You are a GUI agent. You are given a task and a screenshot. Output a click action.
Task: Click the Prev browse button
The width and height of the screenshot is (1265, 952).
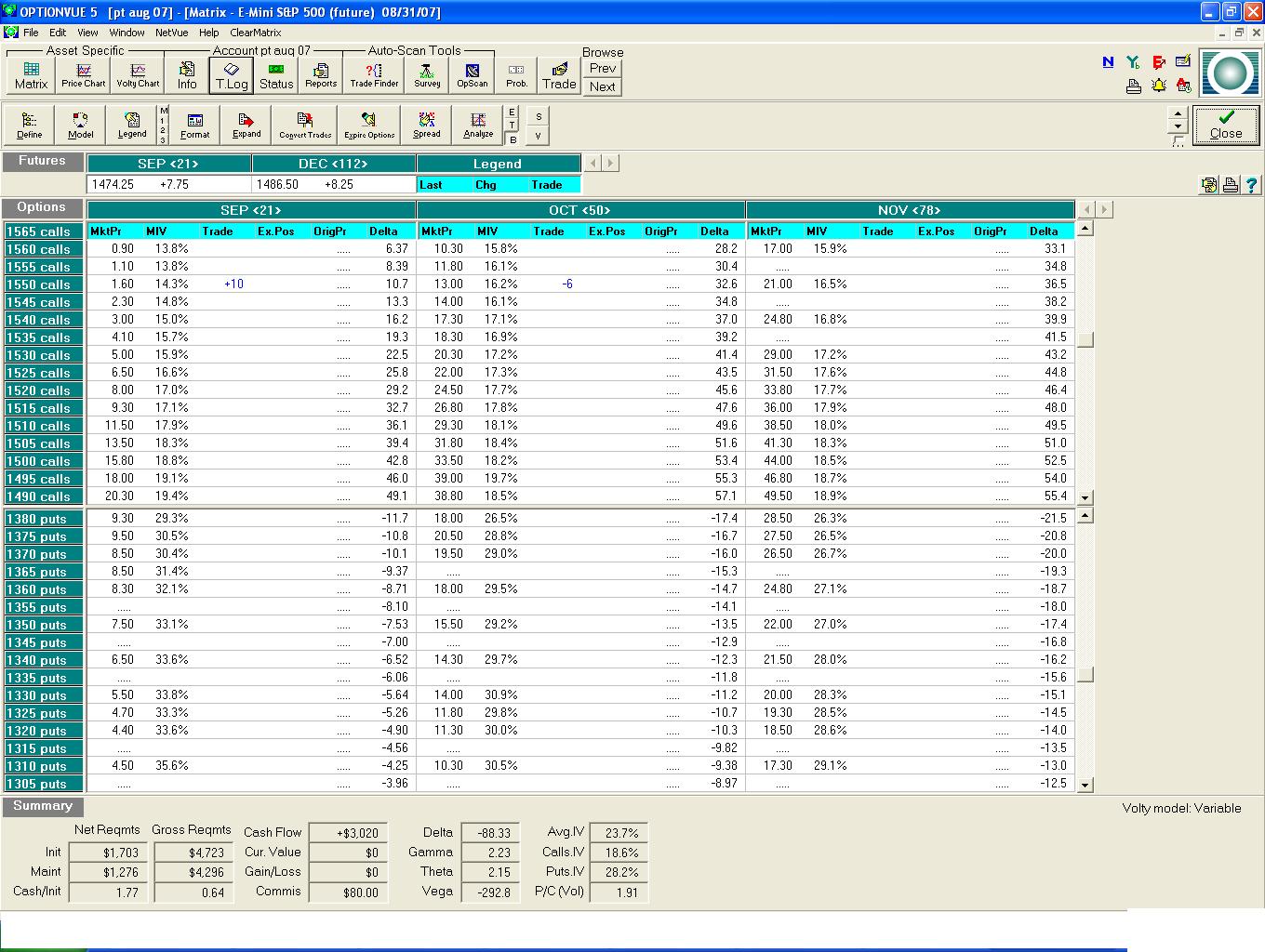point(603,68)
